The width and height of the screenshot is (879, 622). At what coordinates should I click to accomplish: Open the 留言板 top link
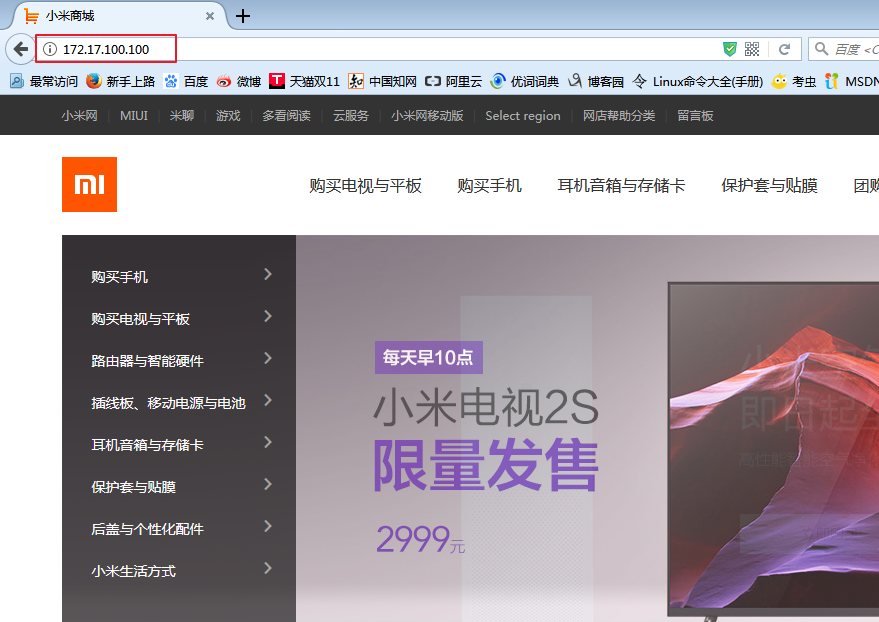(695, 115)
